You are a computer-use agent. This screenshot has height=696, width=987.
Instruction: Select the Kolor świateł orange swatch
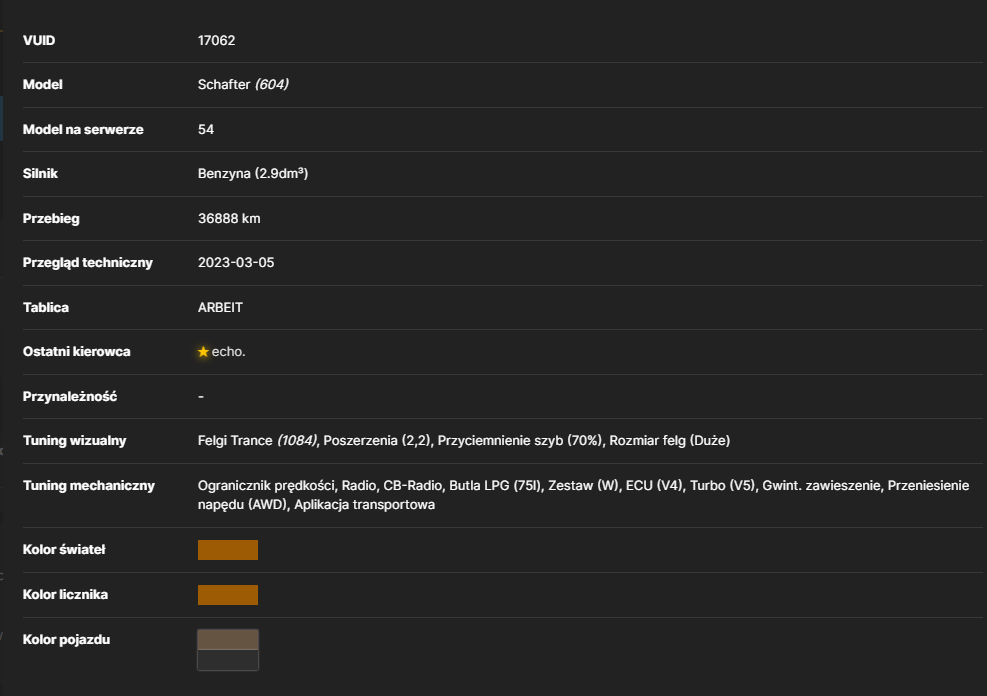tap(228, 550)
